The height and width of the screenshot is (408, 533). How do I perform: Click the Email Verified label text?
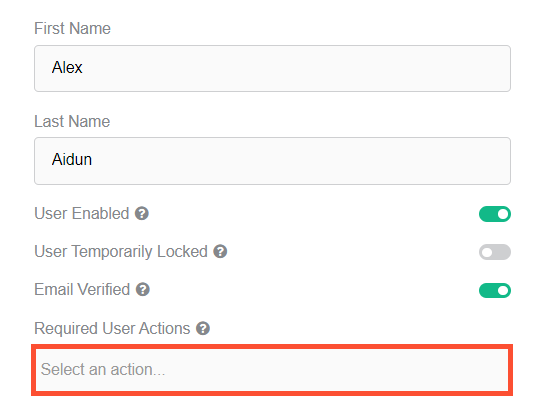[x=82, y=290]
